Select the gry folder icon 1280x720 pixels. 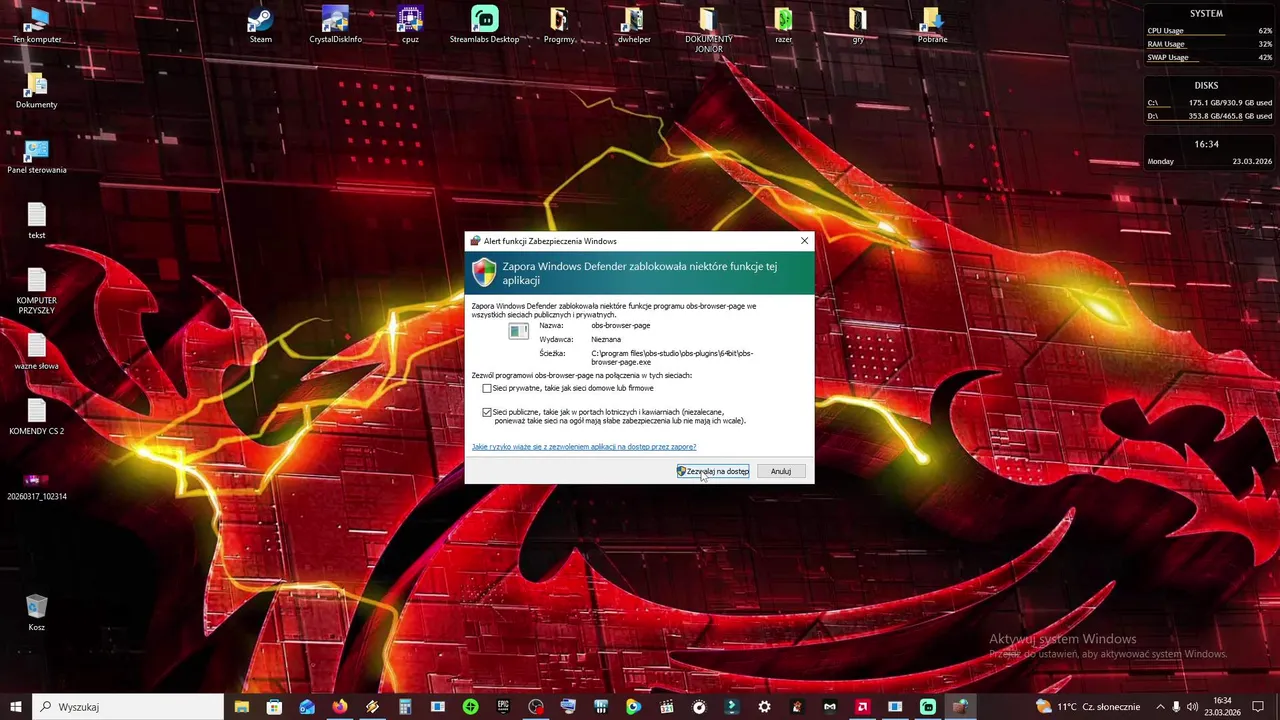click(858, 25)
